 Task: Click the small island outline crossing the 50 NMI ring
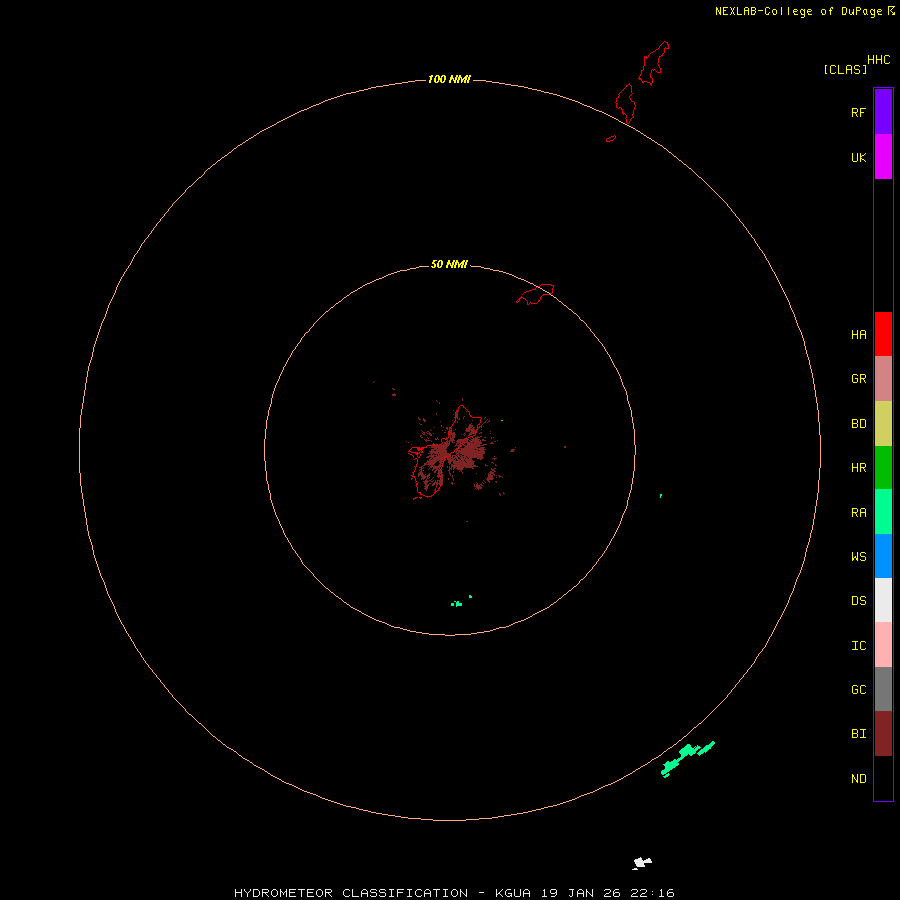click(x=536, y=294)
